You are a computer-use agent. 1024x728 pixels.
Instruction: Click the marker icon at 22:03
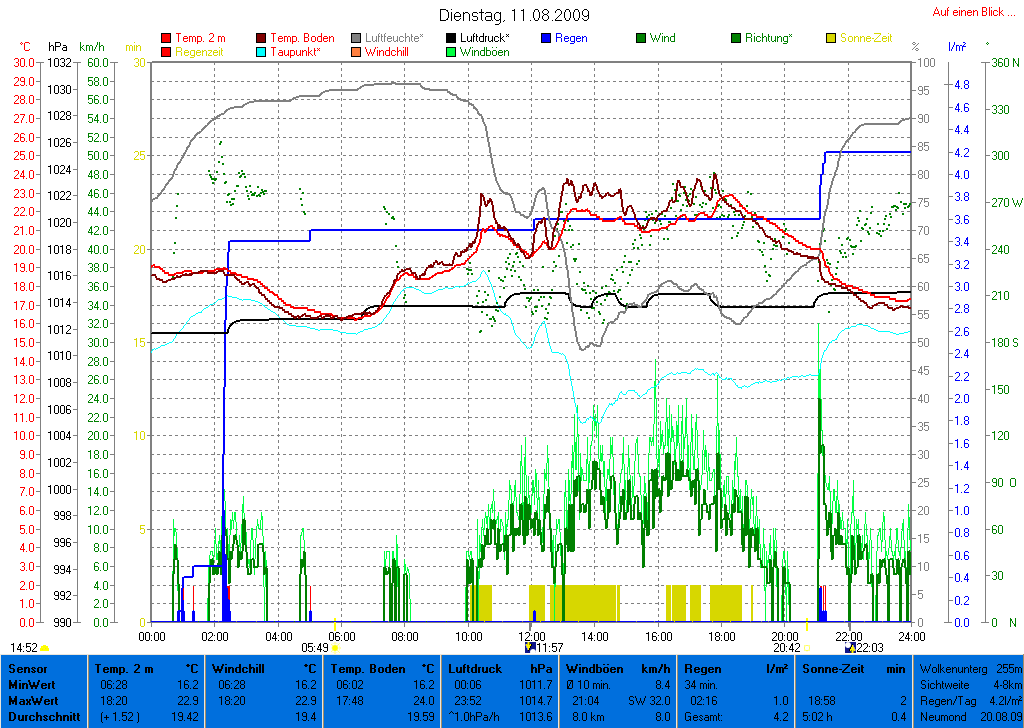point(848,648)
